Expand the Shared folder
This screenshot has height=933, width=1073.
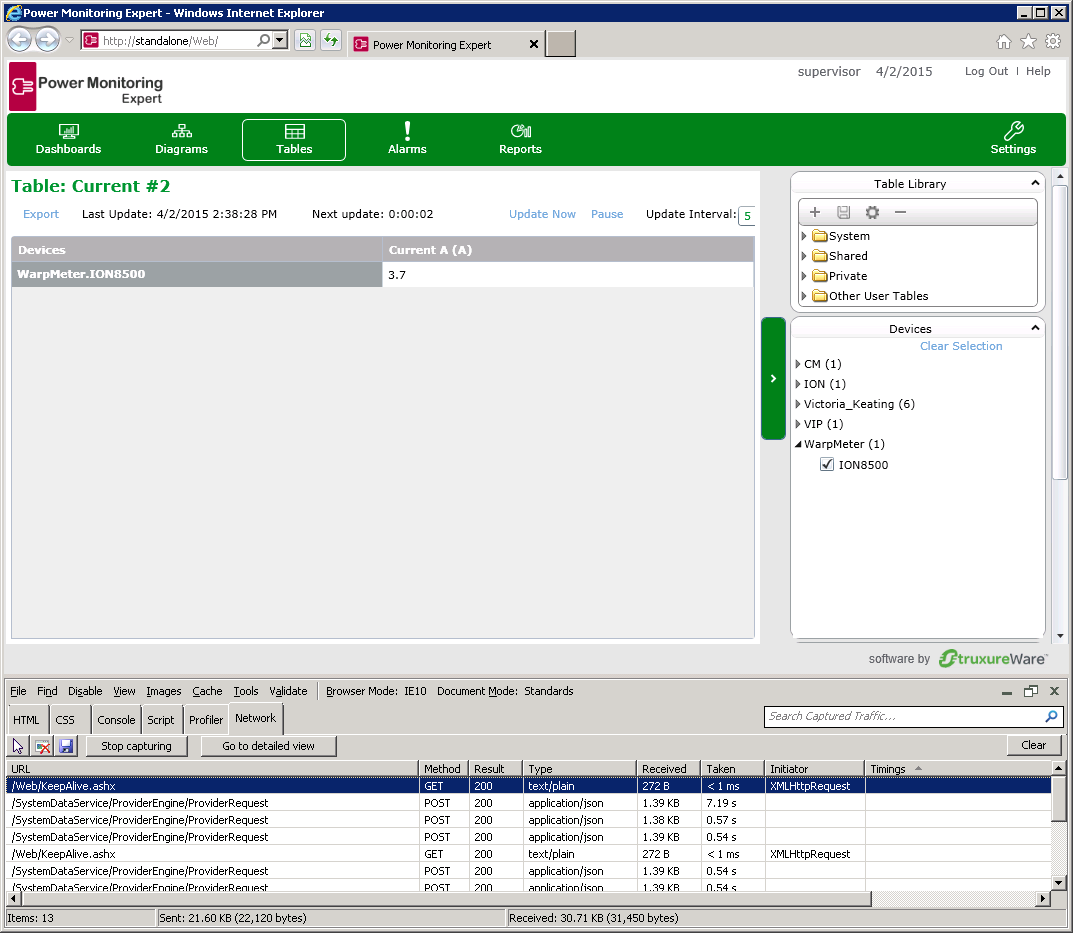pyautogui.click(x=804, y=255)
